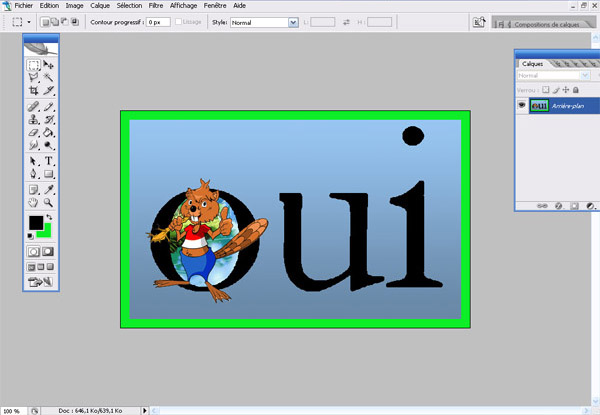Set subtract from selection mode
The width and height of the screenshot is (600, 415).
click(65, 22)
